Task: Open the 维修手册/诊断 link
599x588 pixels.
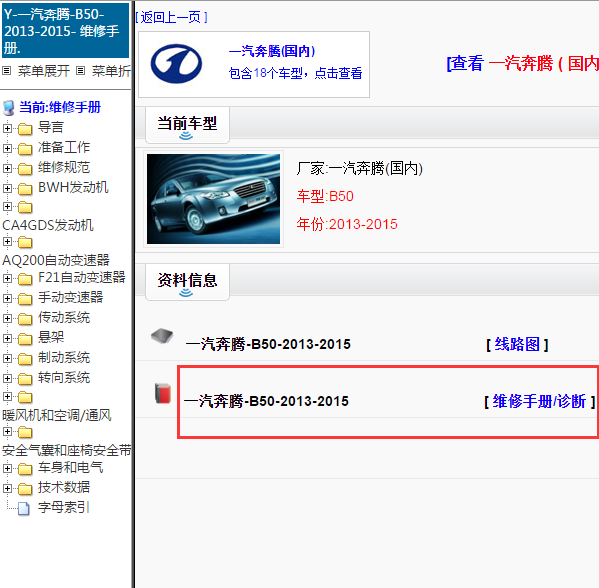Action: [539, 402]
